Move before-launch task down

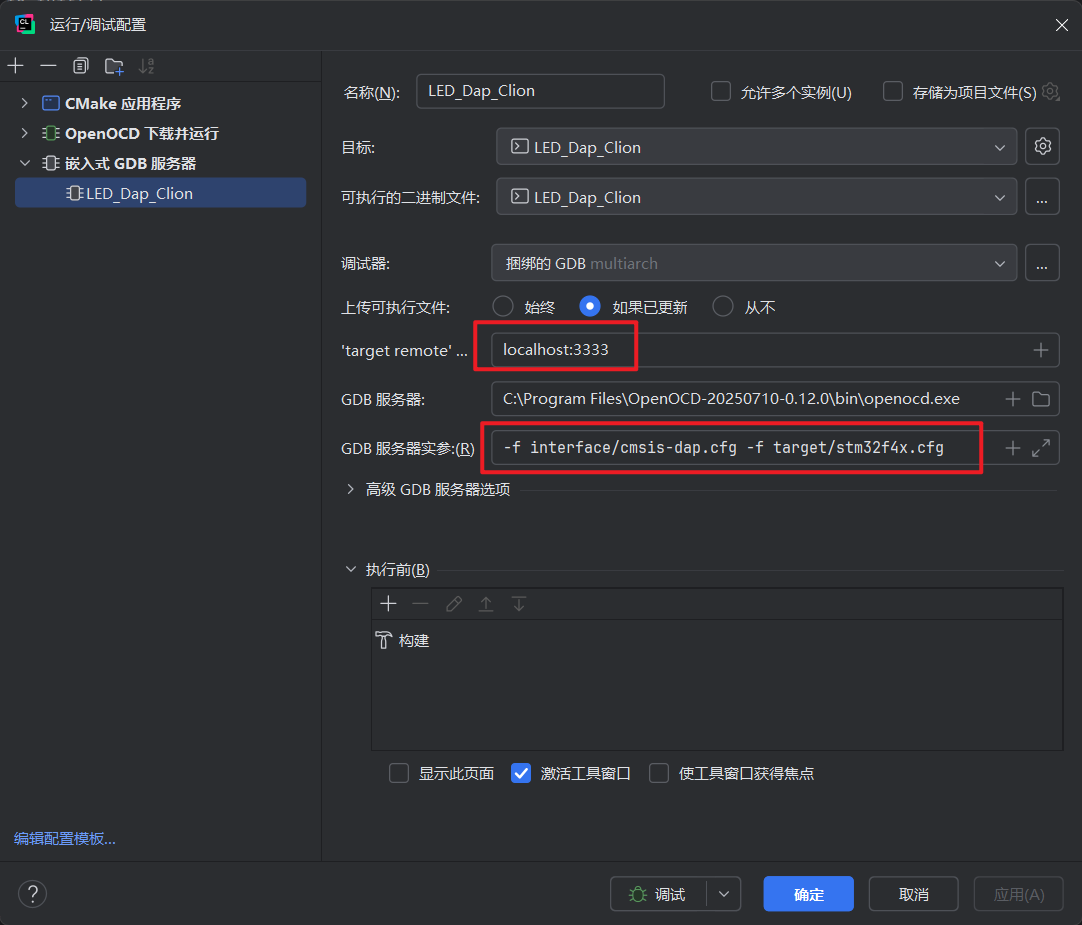(x=518, y=604)
